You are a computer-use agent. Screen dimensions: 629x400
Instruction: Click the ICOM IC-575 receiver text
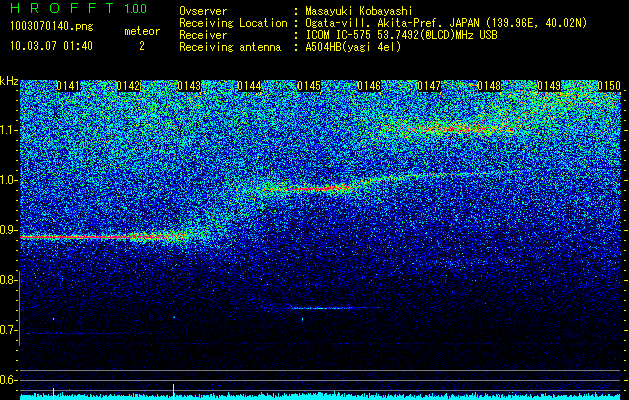(x=401, y=35)
